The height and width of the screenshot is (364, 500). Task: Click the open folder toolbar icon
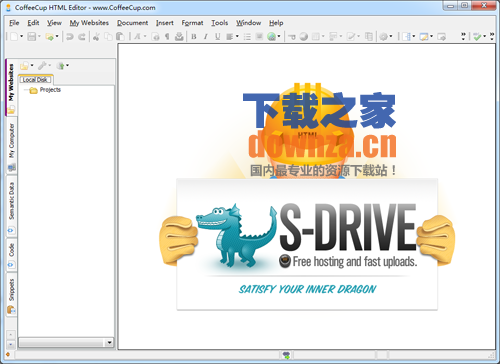click(50, 37)
